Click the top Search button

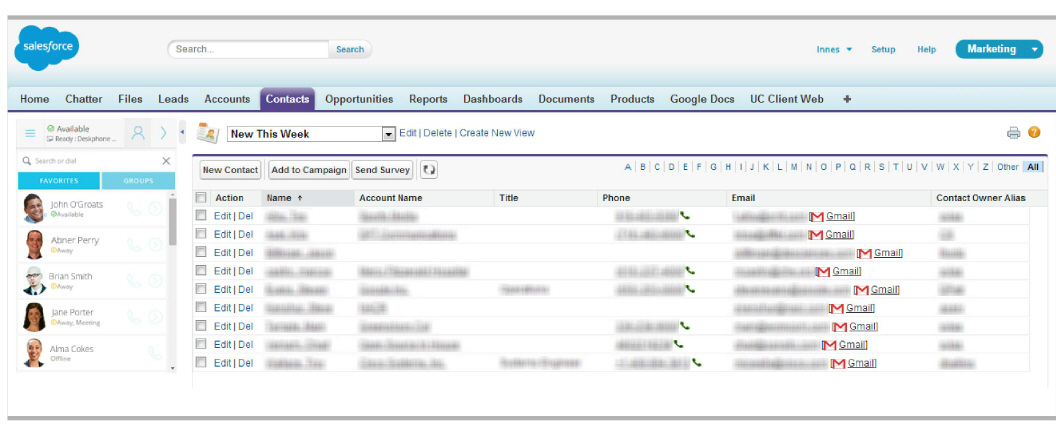point(350,49)
